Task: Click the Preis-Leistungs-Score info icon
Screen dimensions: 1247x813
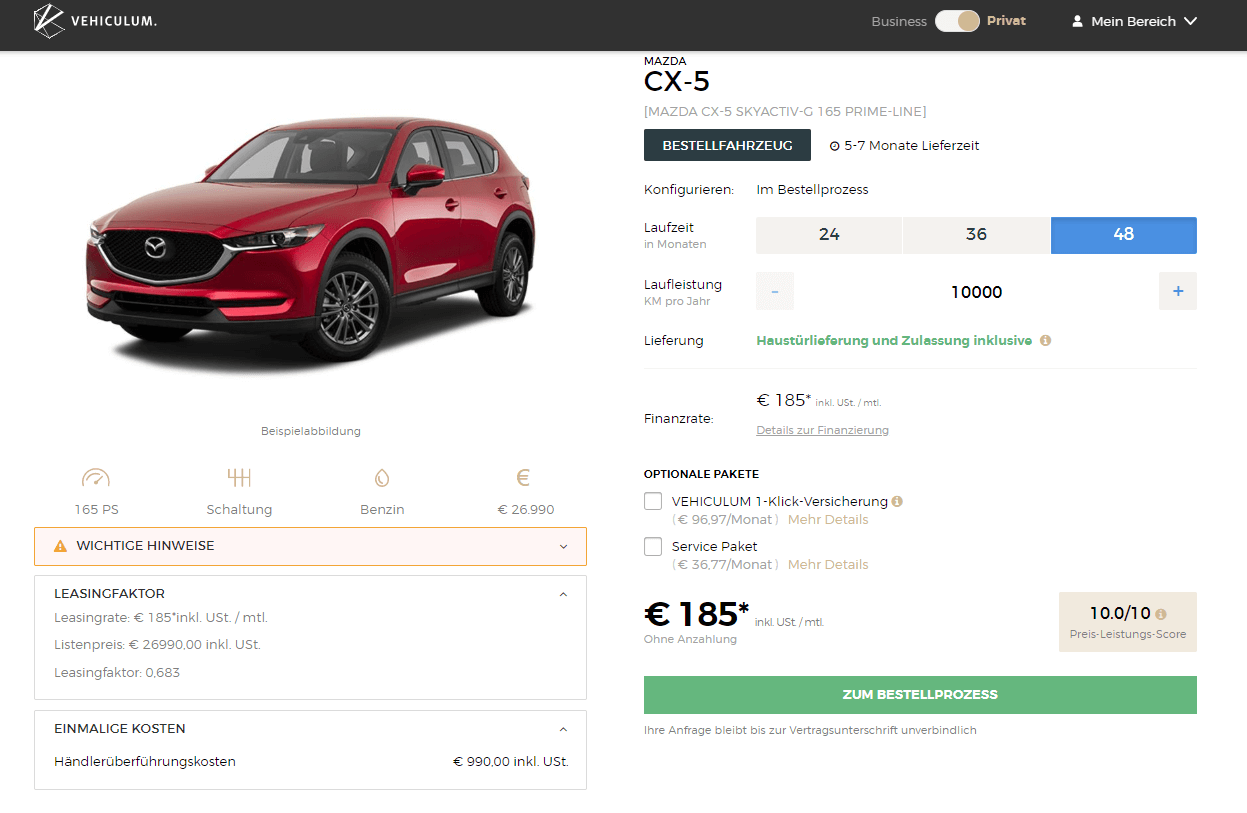Action: click(x=1160, y=615)
